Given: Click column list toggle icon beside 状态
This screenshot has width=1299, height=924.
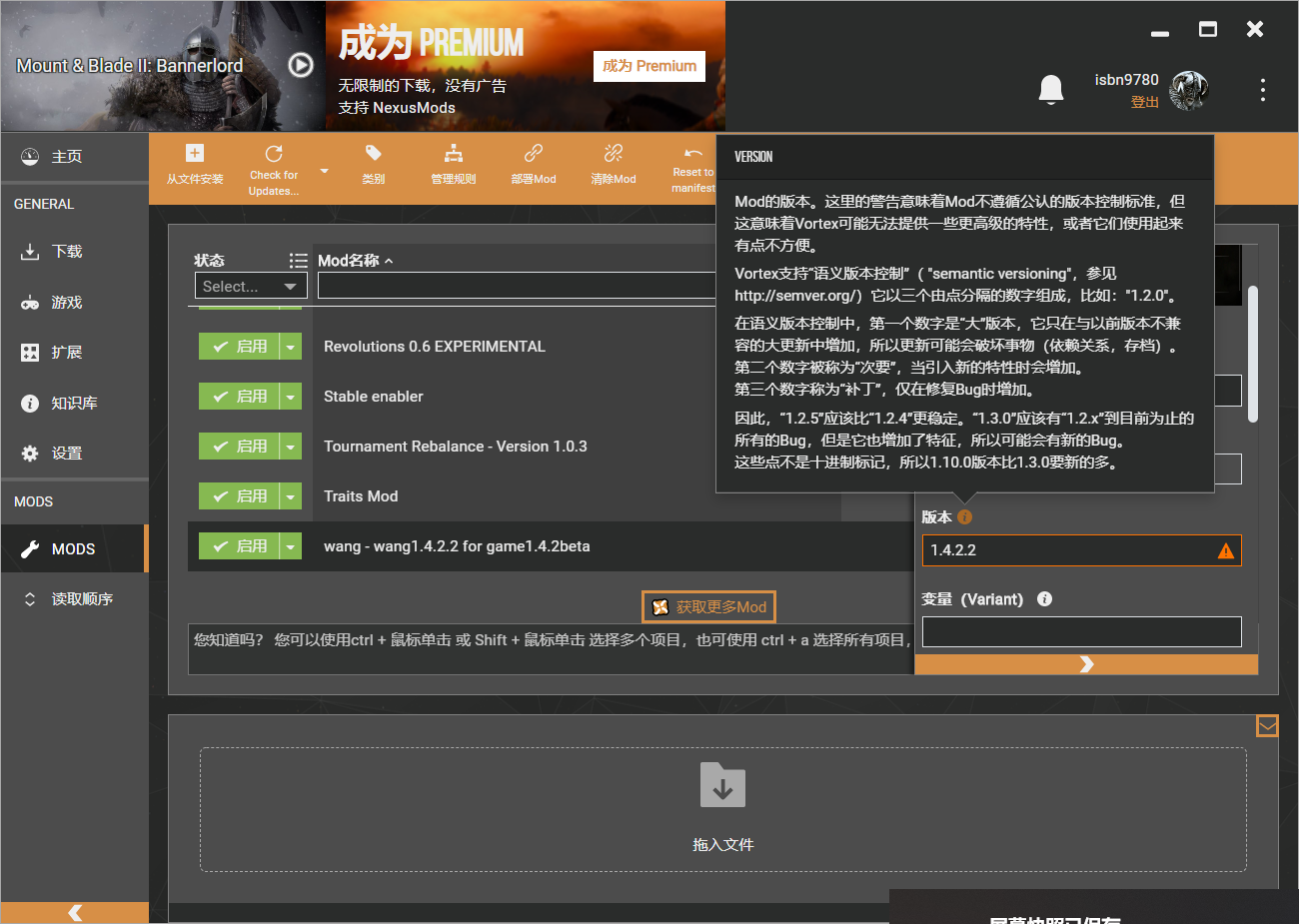Looking at the screenshot, I should [298, 261].
